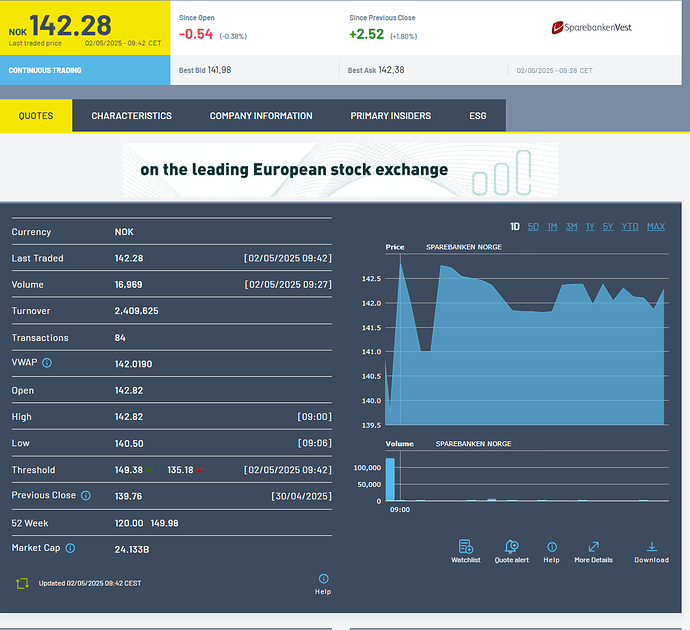Click the Low value 140.50
The width and height of the screenshot is (690, 630).
point(129,443)
